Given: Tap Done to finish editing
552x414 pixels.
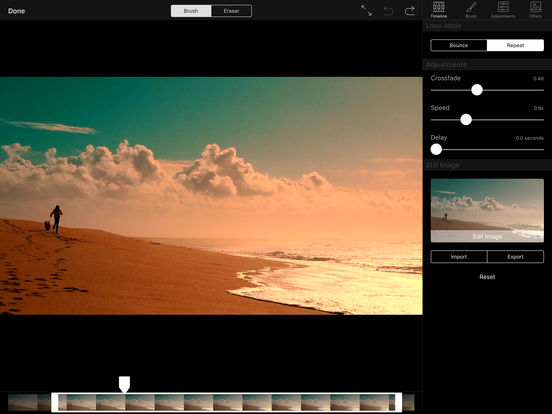Looking at the screenshot, I should tap(16, 11).
